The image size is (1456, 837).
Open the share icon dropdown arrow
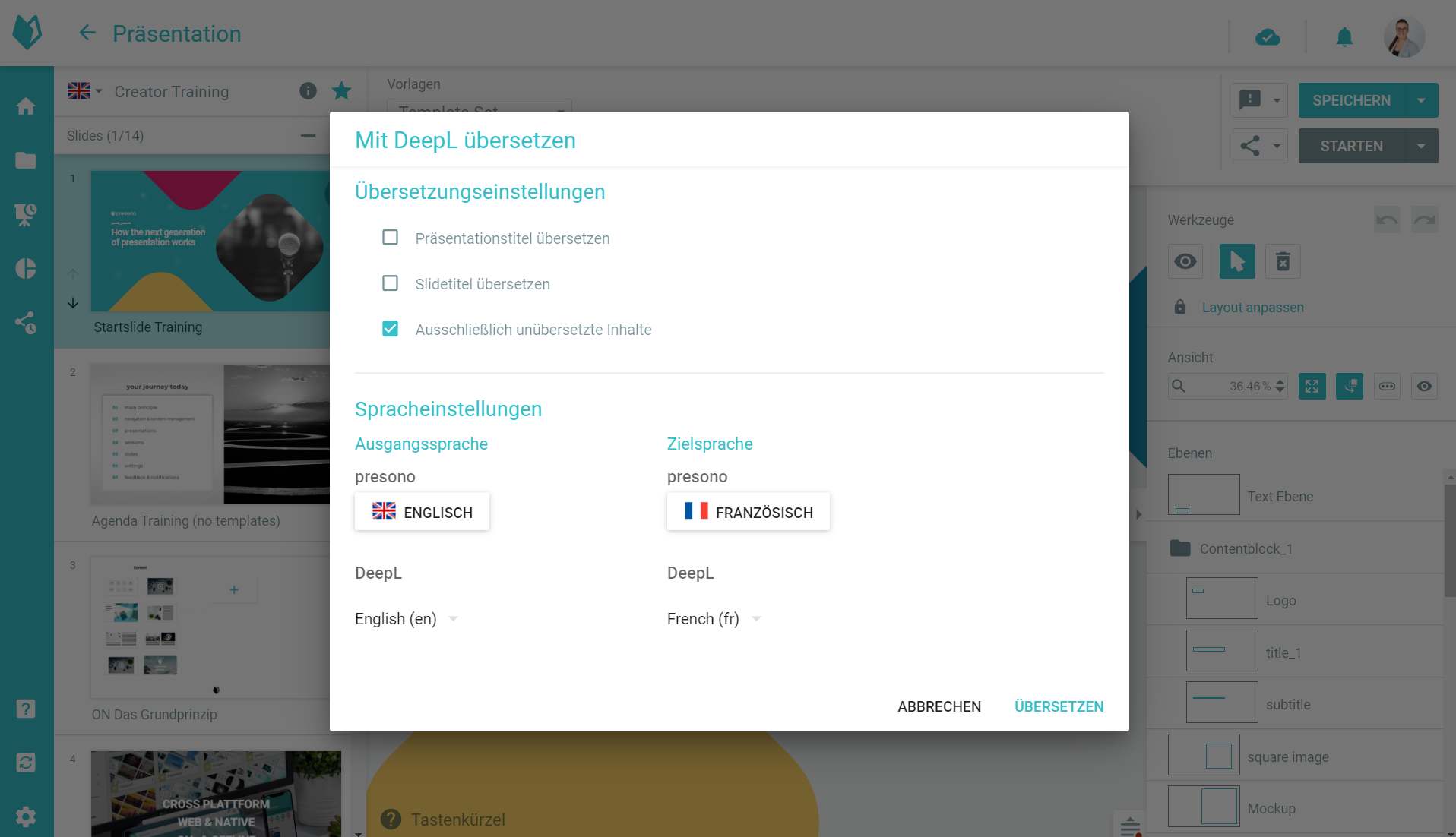coord(1277,146)
